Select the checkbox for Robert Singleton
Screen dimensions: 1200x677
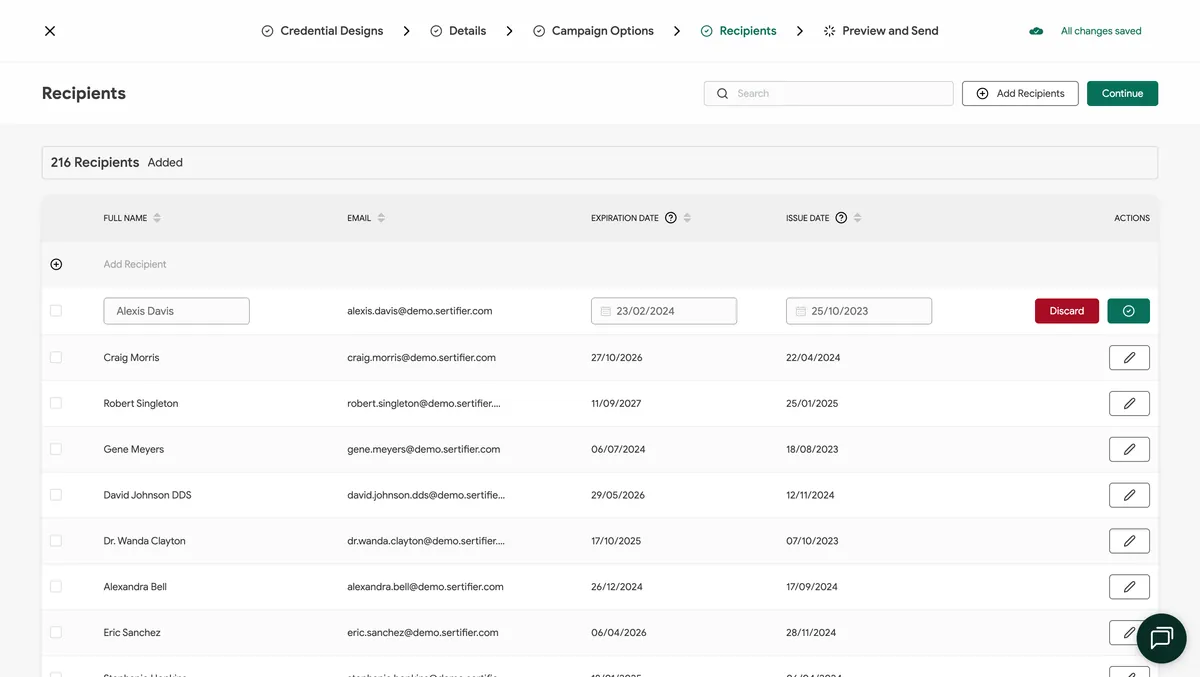[x=56, y=402]
